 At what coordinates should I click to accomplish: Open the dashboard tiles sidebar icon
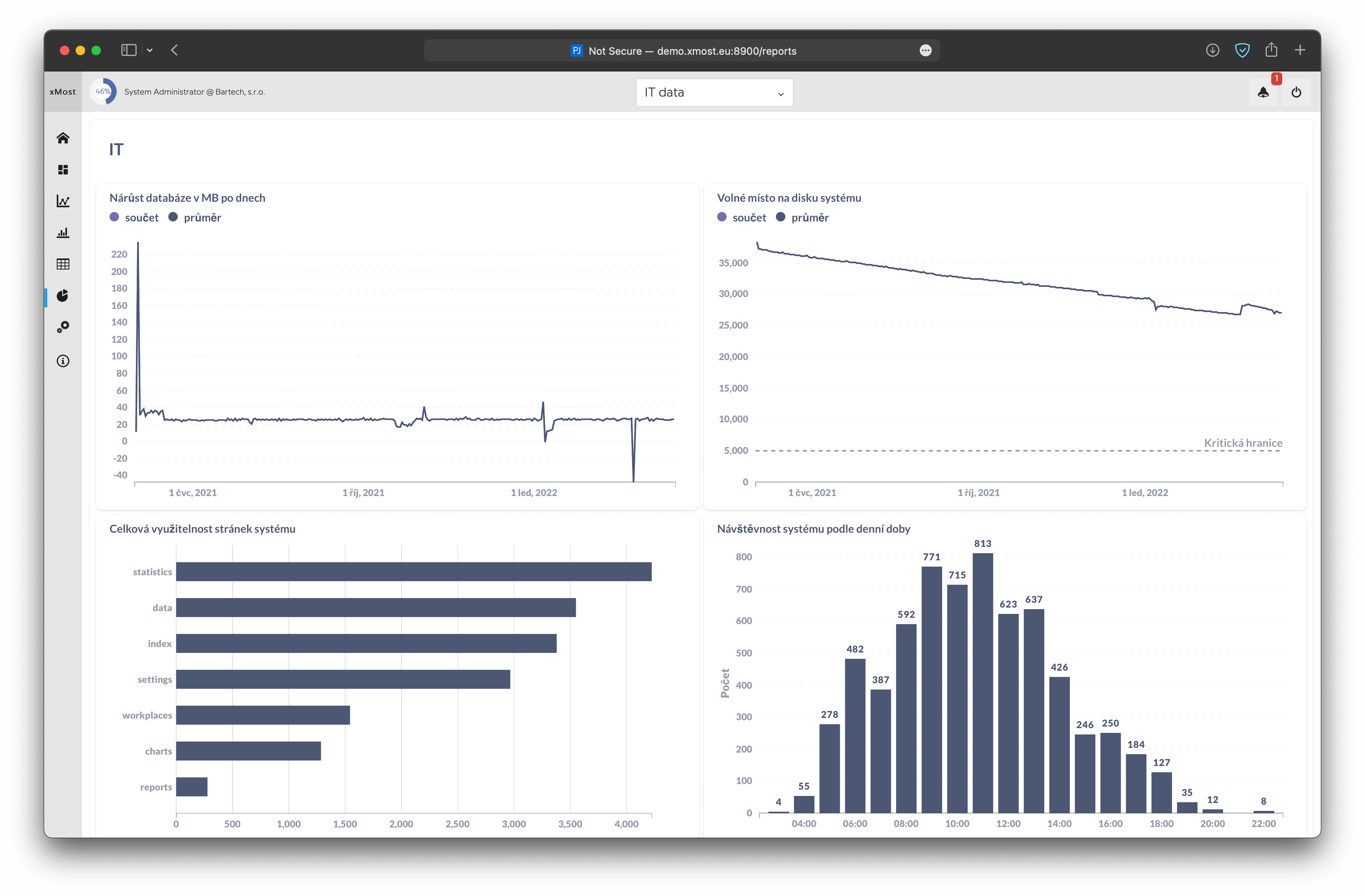(63, 170)
